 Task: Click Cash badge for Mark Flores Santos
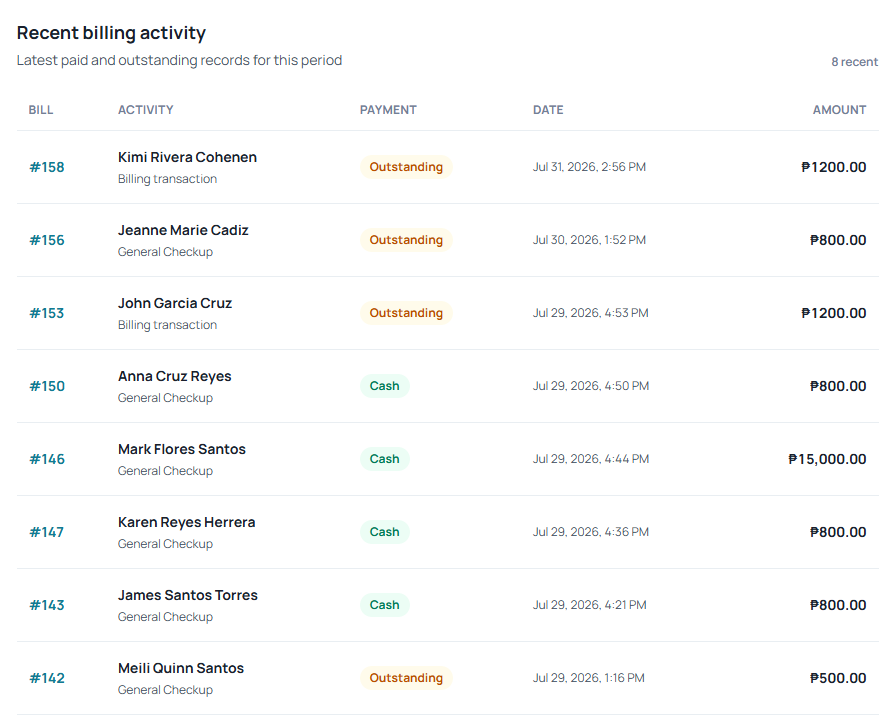click(384, 459)
